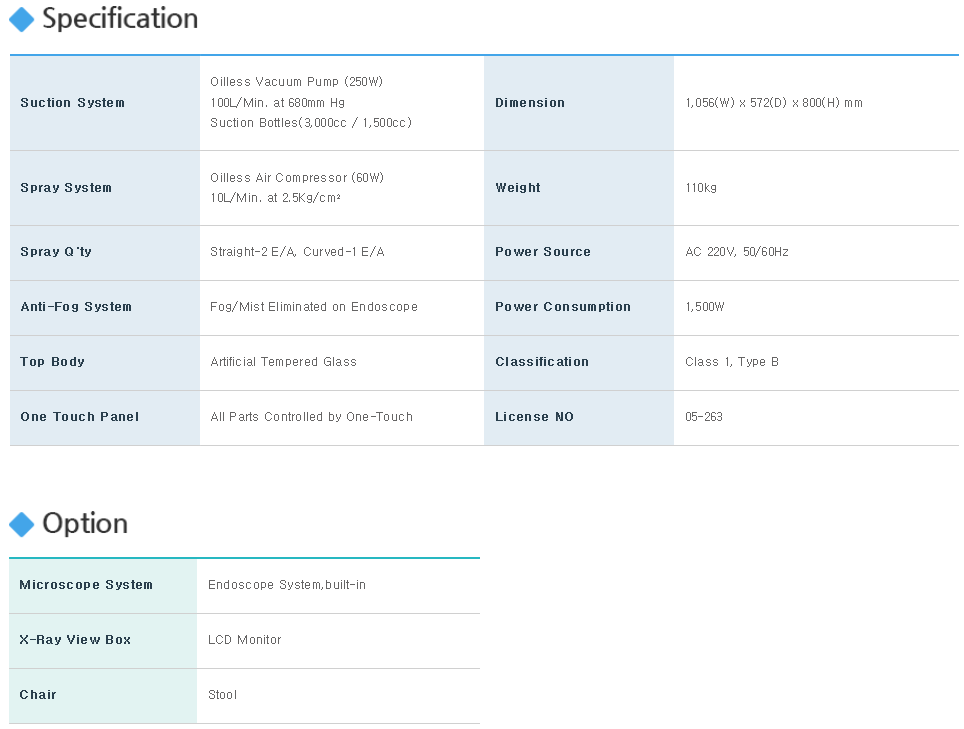Click the LCD Monitor option value
The width and height of the screenshot is (964, 729).
click(x=245, y=640)
